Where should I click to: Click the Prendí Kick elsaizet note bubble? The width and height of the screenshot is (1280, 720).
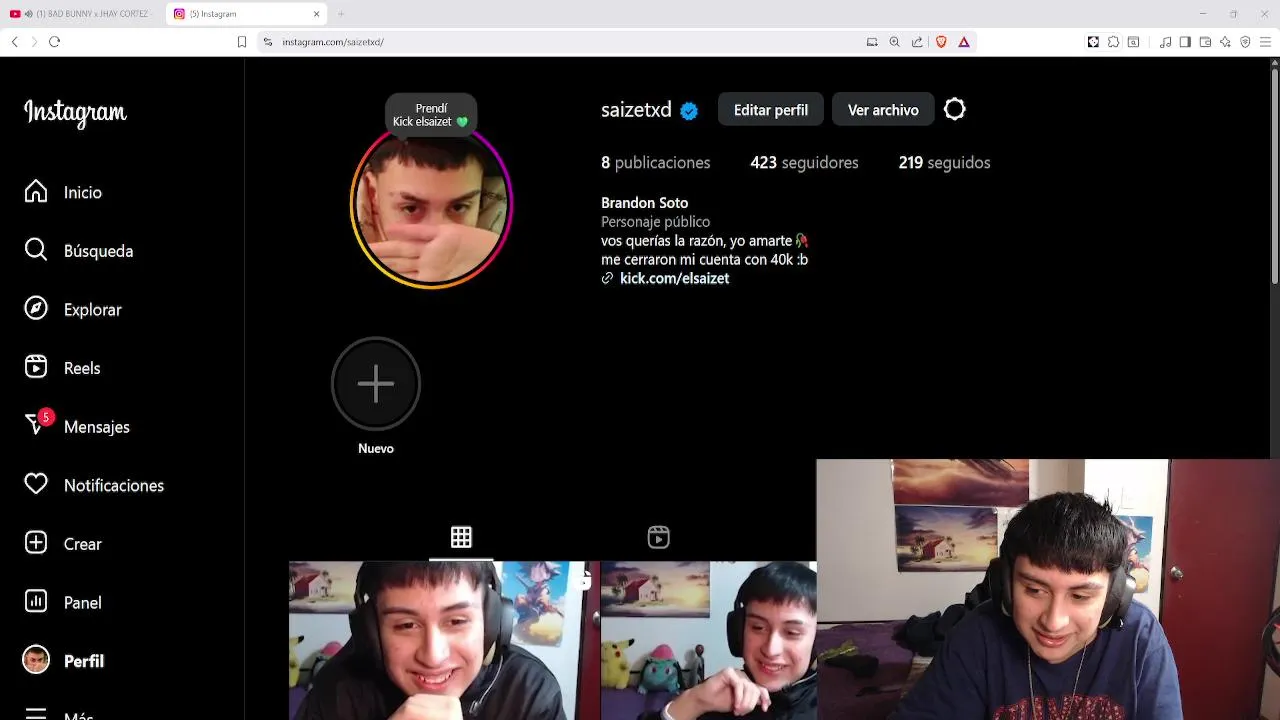[431, 115]
